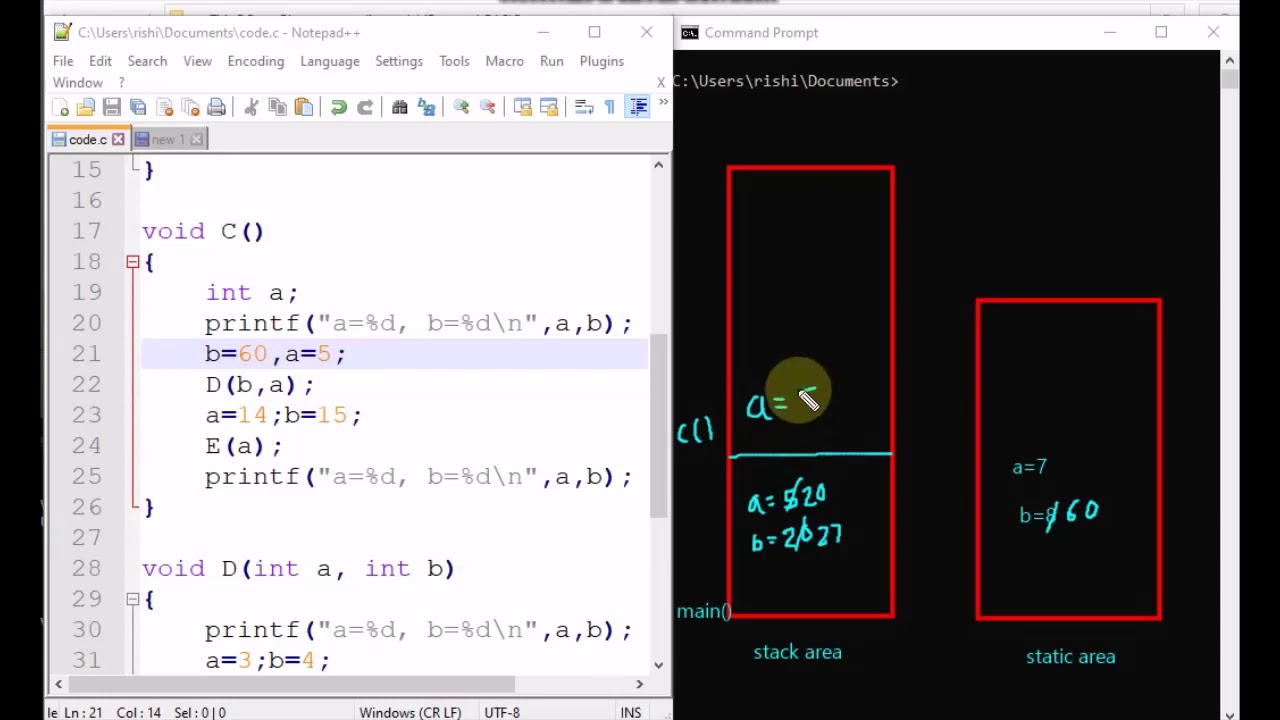The height and width of the screenshot is (720, 1280).
Task: Switch to the code.c tab
Action: 87,139
